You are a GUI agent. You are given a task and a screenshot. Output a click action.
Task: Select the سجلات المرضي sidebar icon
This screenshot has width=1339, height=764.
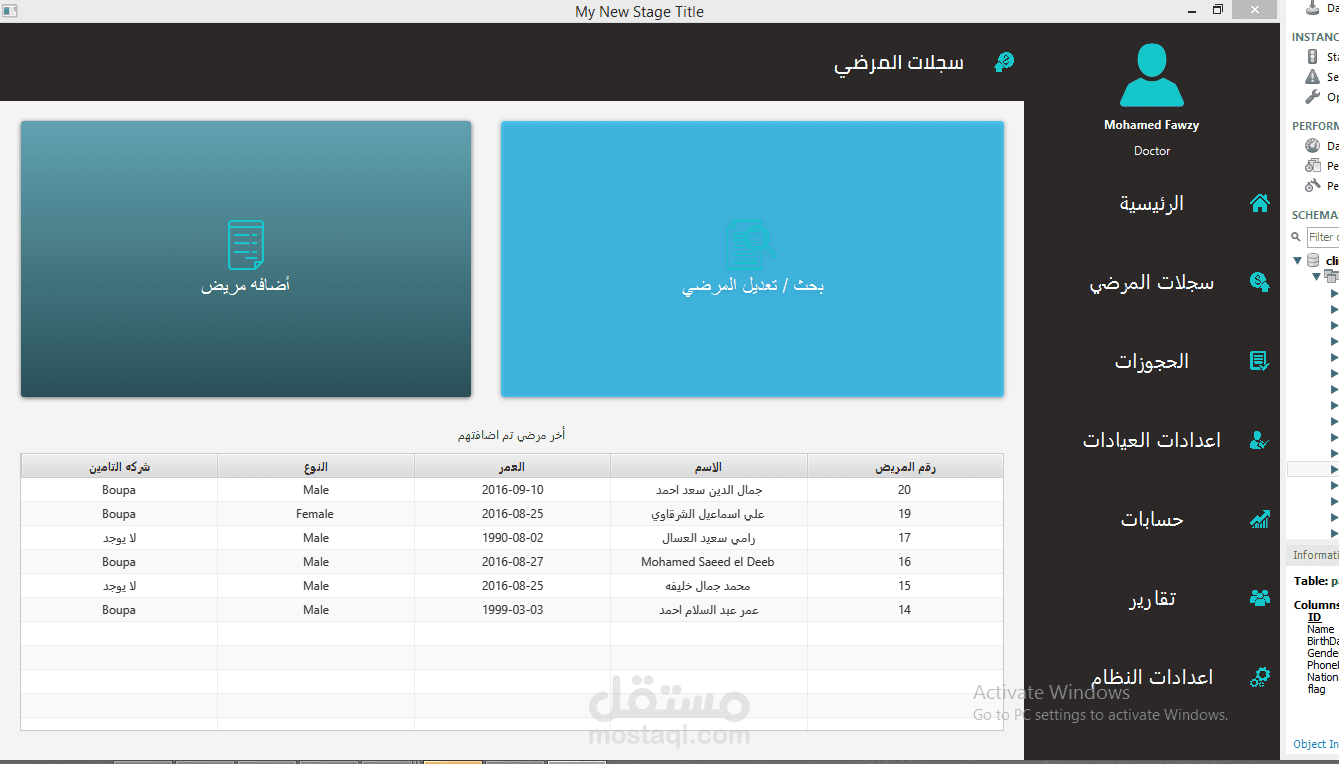coord(1260,282)
